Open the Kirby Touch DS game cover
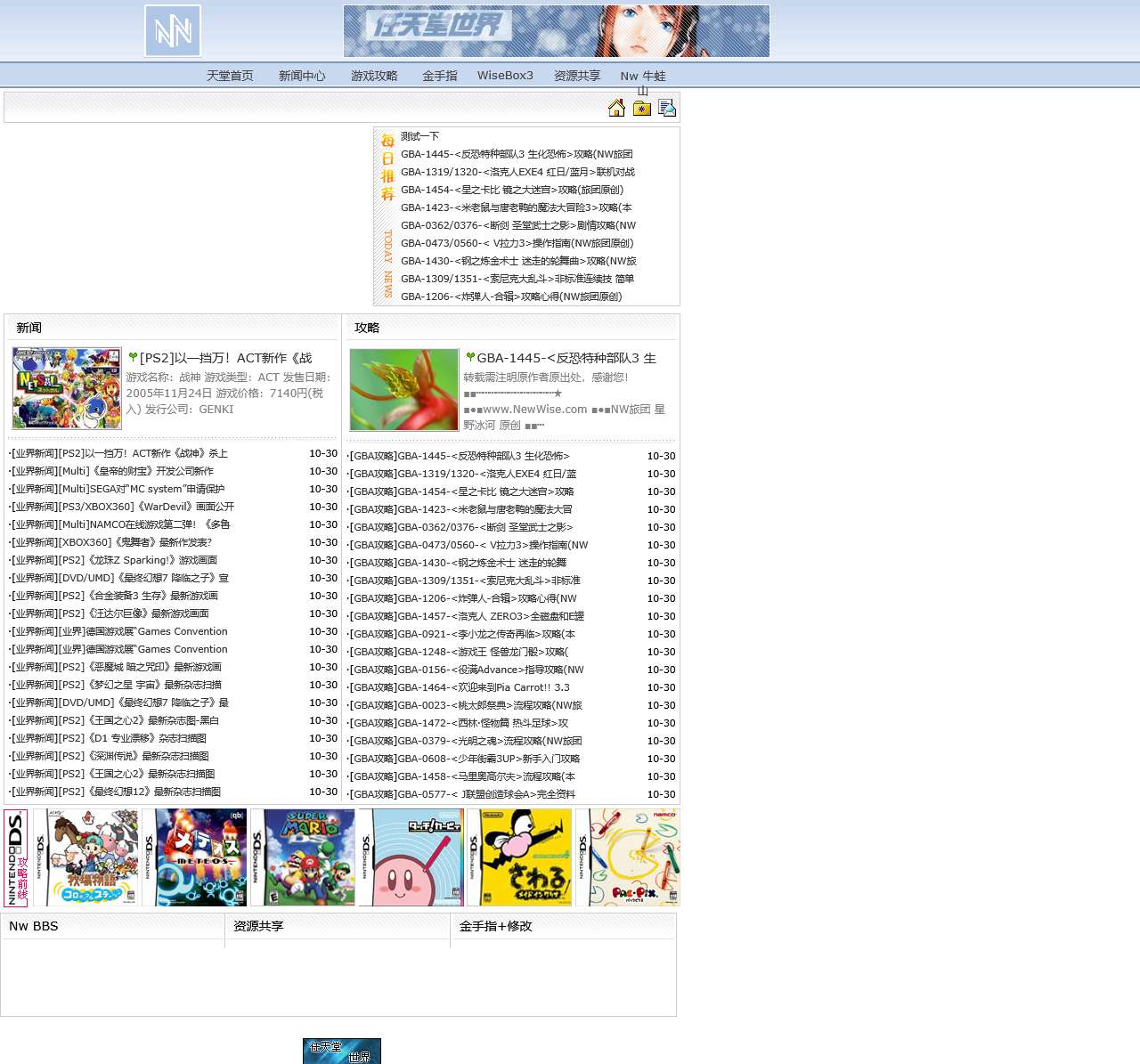The height and width of the screenshot is (1064, 1140). pos(411,857)
